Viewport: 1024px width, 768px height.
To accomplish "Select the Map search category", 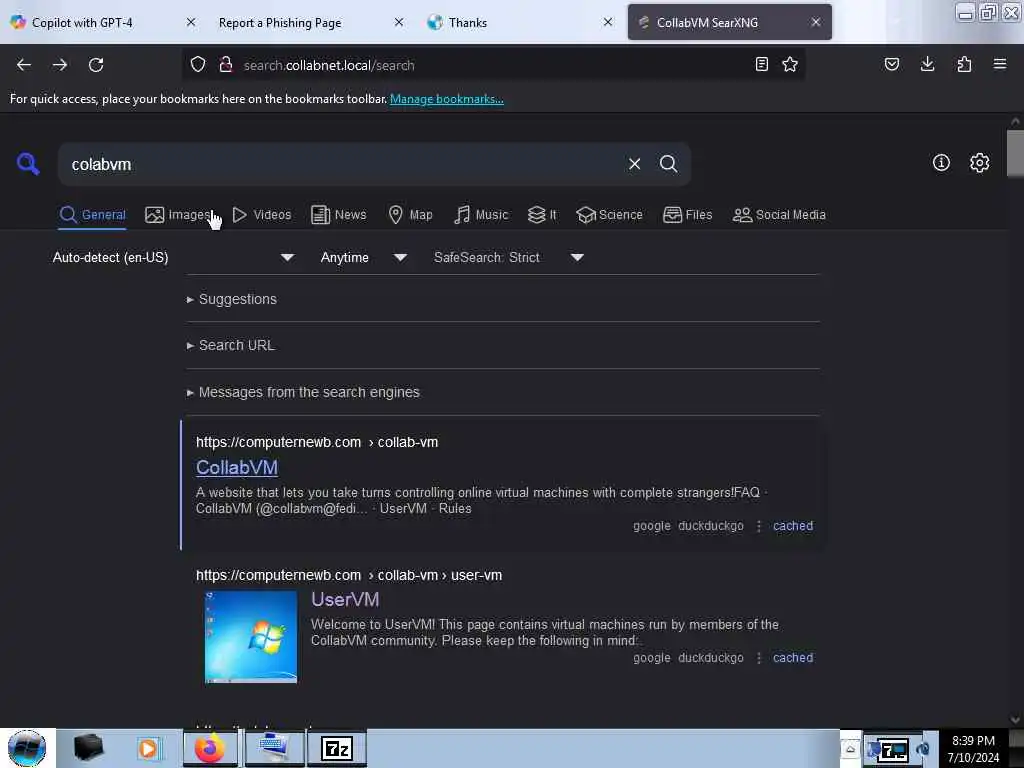I will [x=410, y=215].
